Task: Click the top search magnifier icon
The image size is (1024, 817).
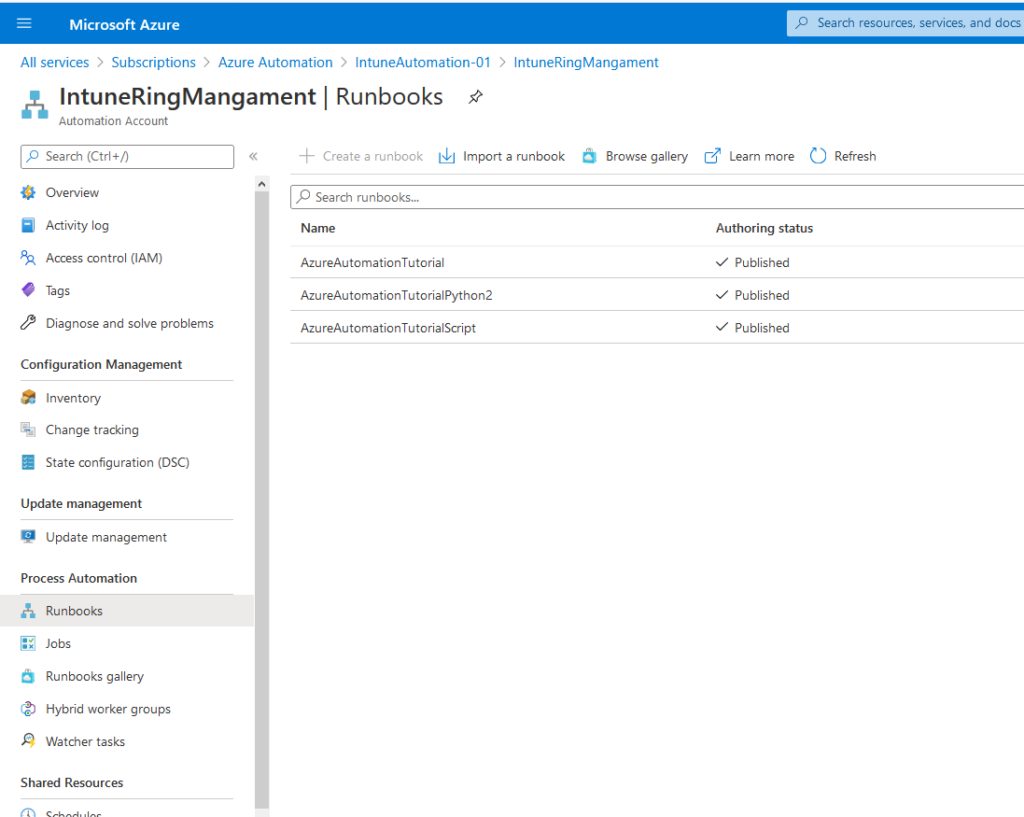Action: pos(802,23)
